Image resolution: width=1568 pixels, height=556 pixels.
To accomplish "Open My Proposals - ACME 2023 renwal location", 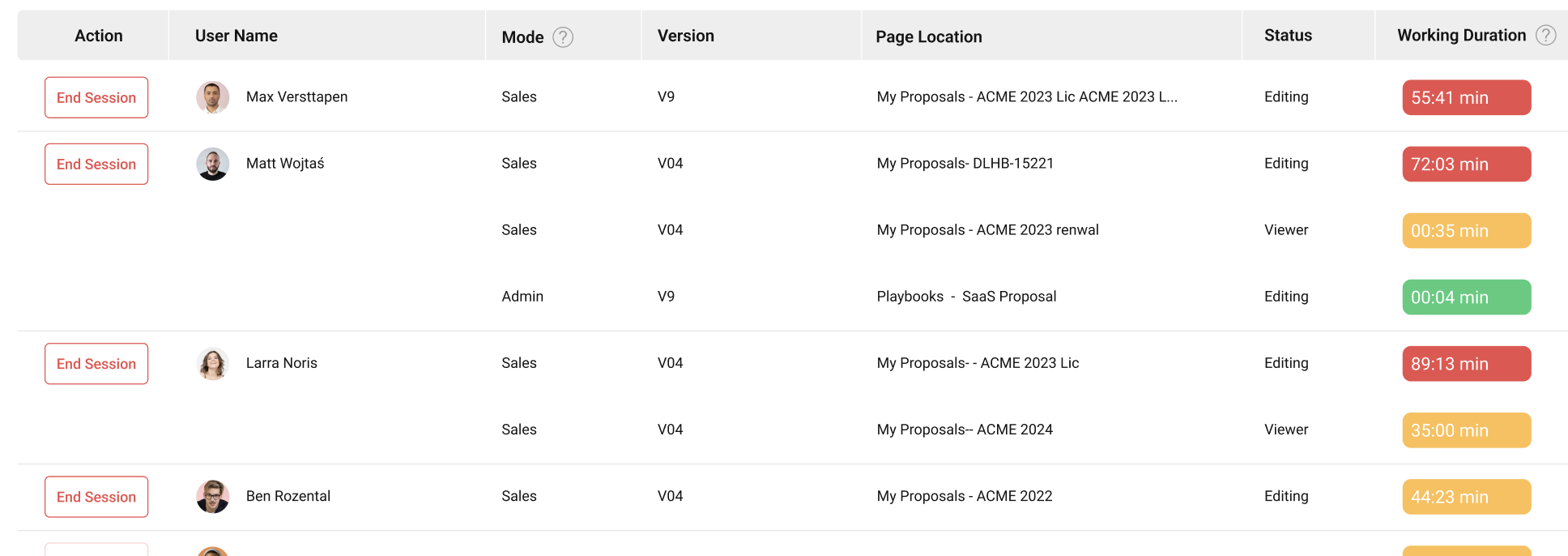I will (x=987, y=230).
